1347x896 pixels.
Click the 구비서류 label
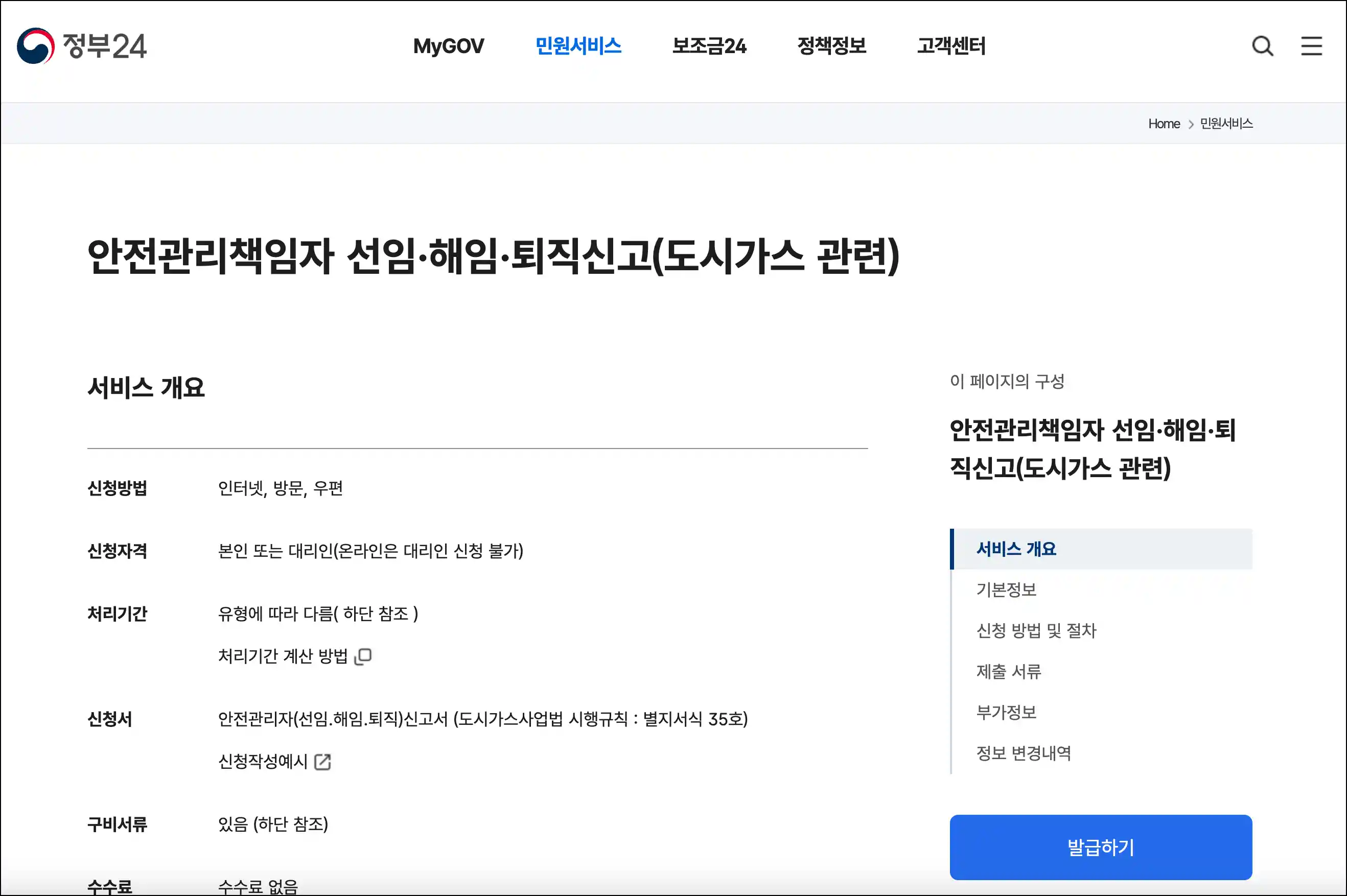(x=117, y=824)
